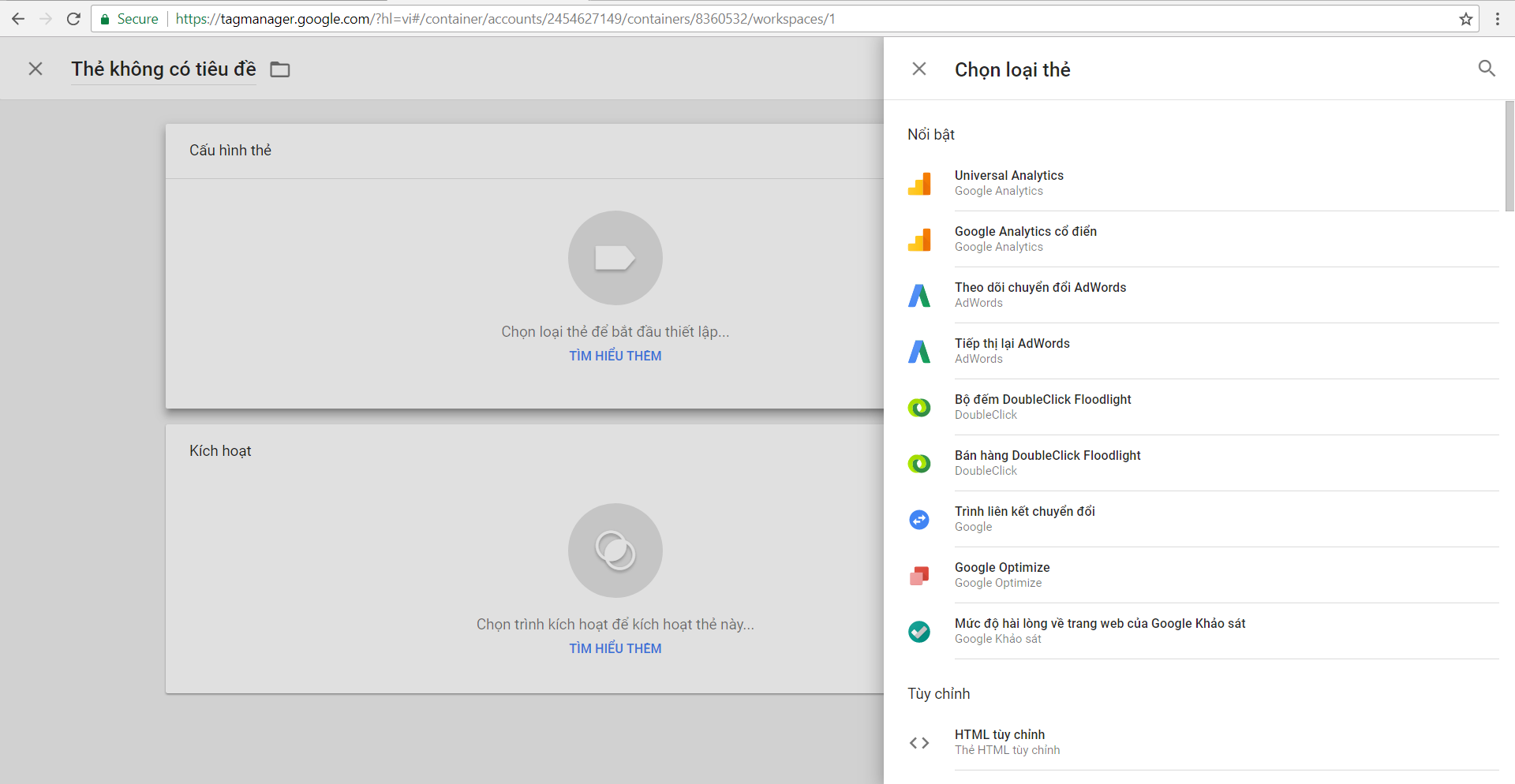This screenshot has height=784, width=1515.
Task: Click Chọn trình kích hoạt prompt text
Action: [x=615, y=625]
